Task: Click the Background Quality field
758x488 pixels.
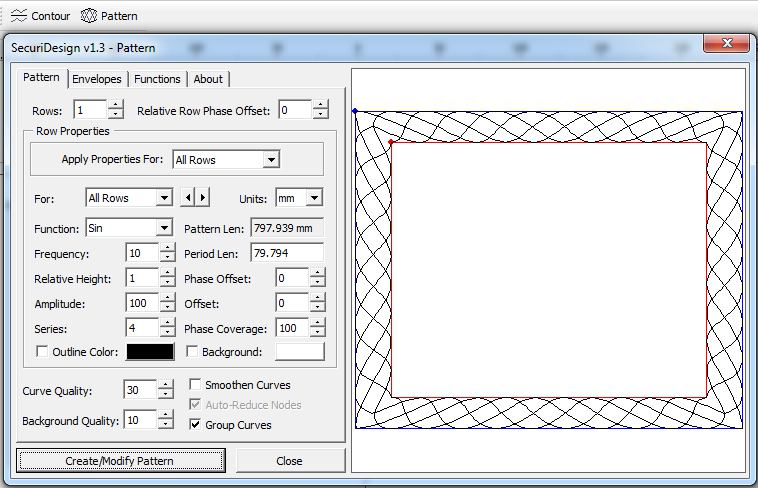Action: coord(140,420)
